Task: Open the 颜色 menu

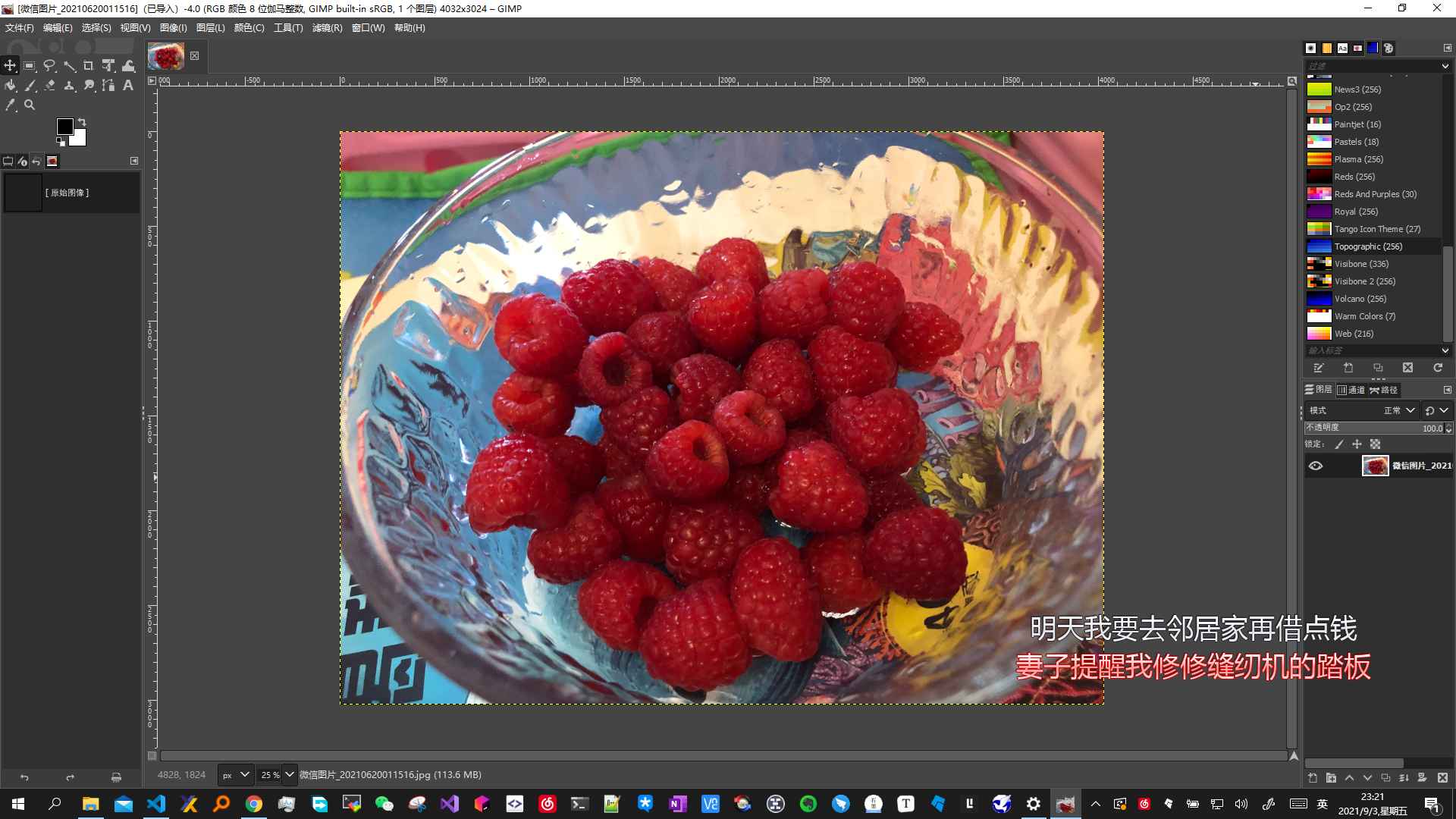Action: (247, 27)
